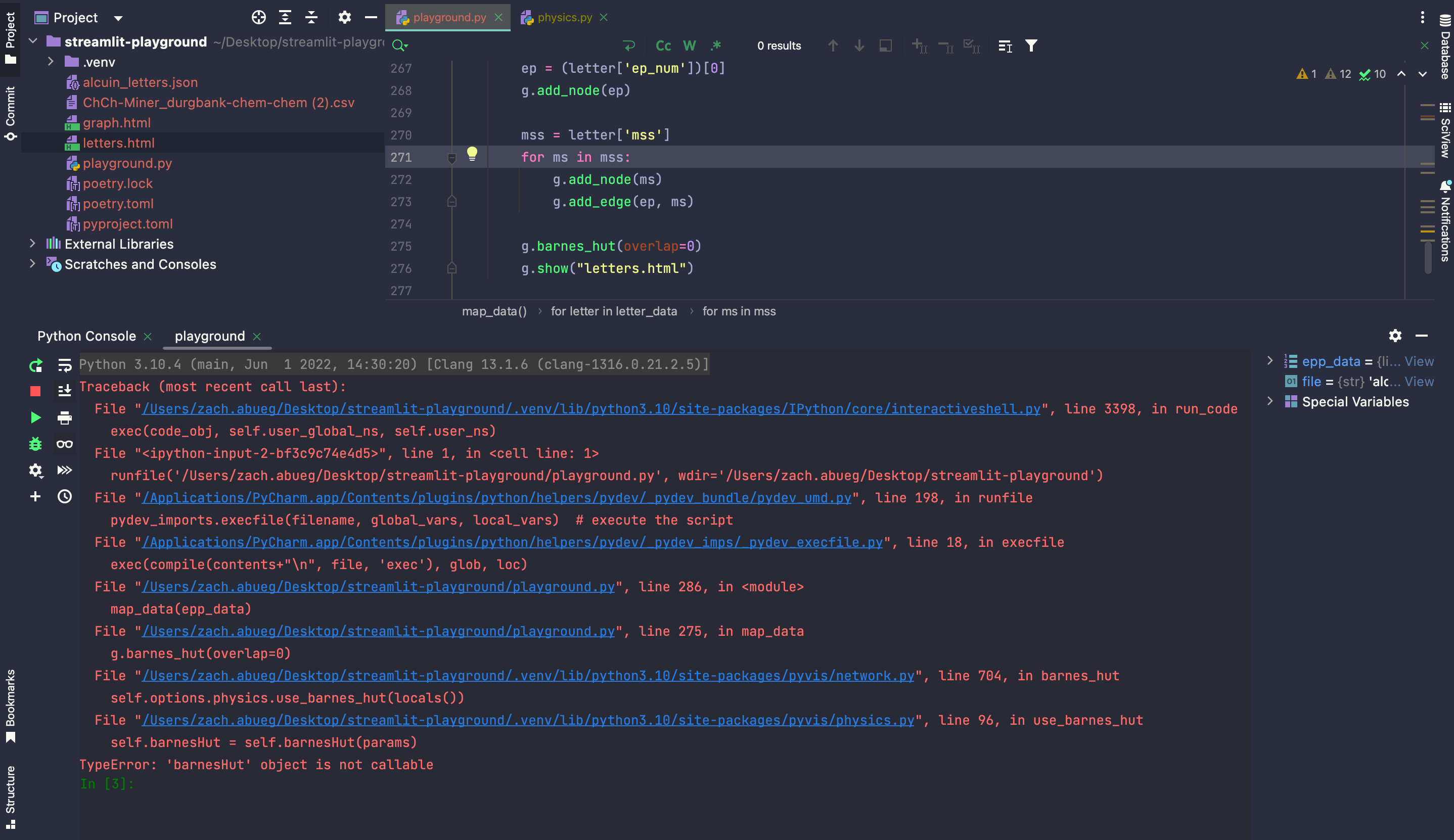This screenshot has width=1454, height=840.
Task: Expand the .venv folder
Action: tap(50, 62)
